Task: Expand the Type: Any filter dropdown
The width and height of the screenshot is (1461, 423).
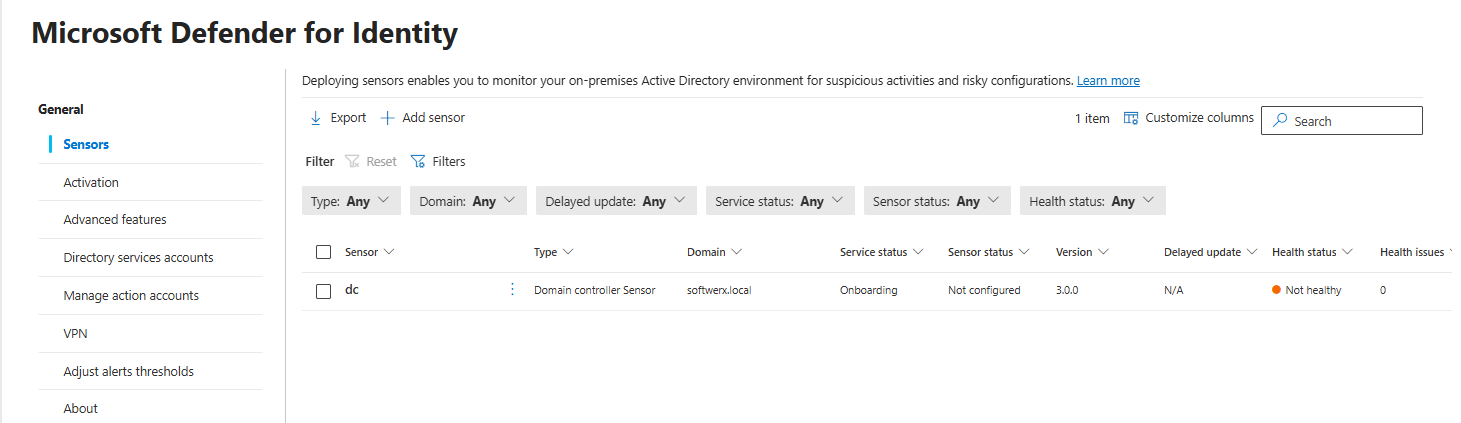Action: (351, 201)
